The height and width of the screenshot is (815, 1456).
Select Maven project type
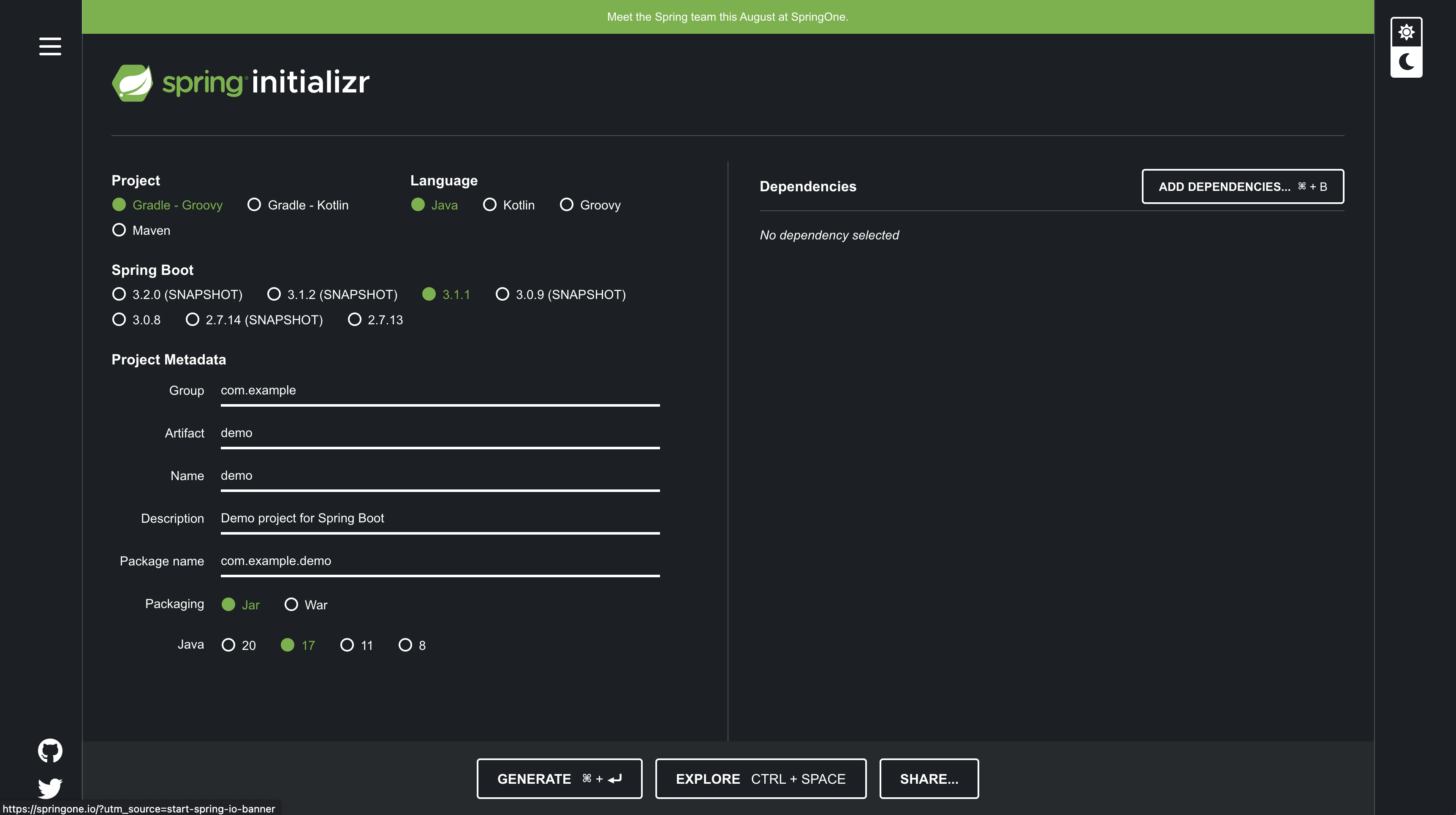point(119,230)
